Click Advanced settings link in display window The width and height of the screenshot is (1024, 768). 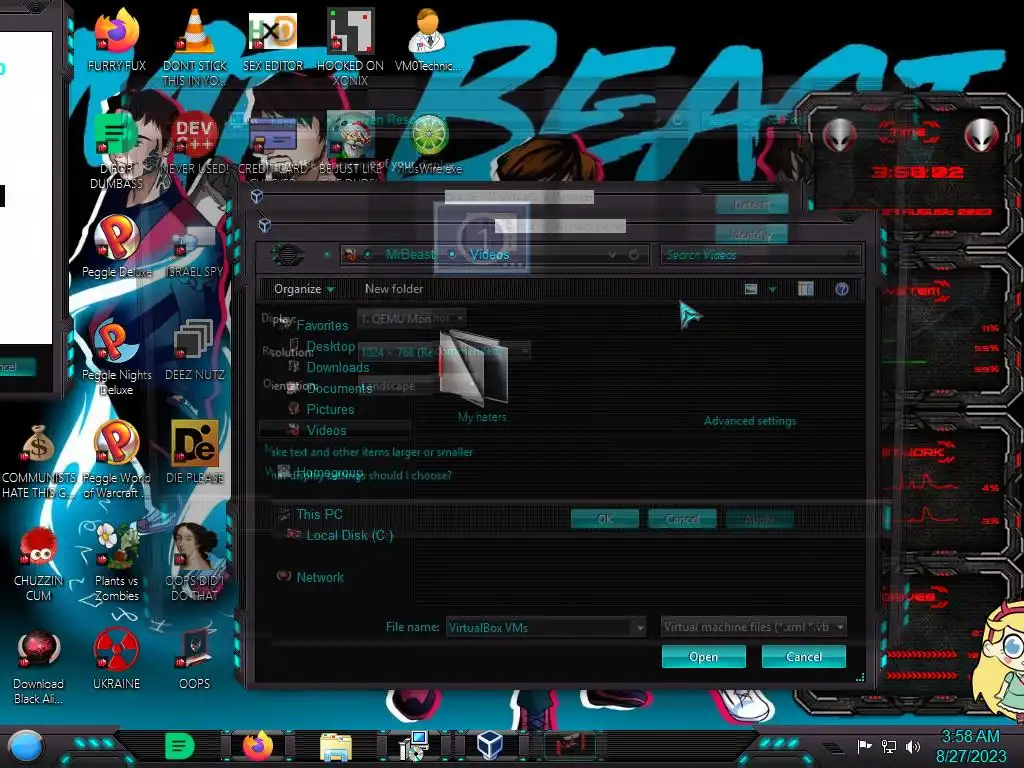click(x=750, y=421)
